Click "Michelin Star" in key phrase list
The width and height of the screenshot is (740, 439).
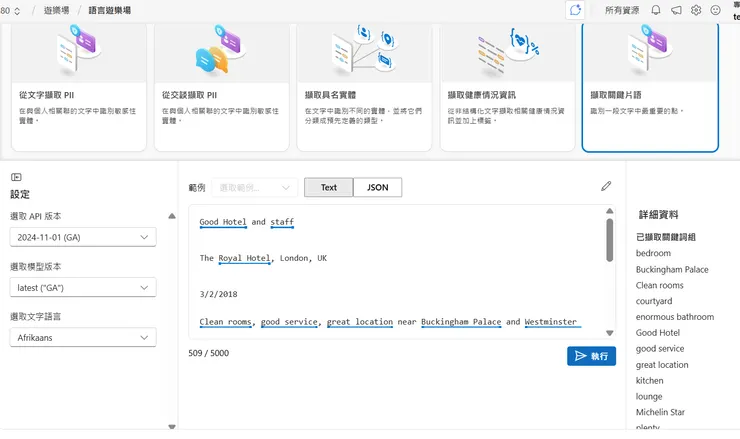click(660, 412)
